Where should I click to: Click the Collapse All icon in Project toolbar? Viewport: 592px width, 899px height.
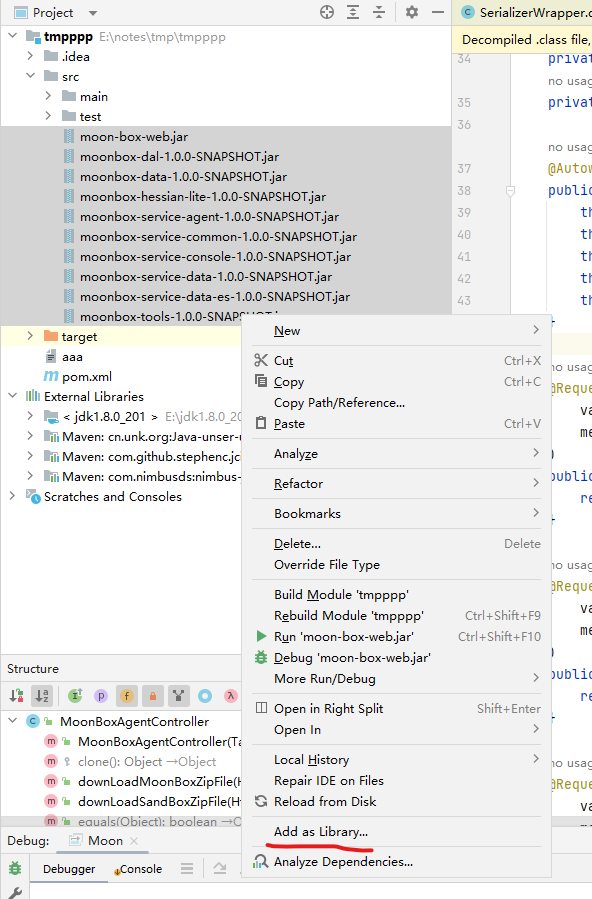[x=379, y=12]
